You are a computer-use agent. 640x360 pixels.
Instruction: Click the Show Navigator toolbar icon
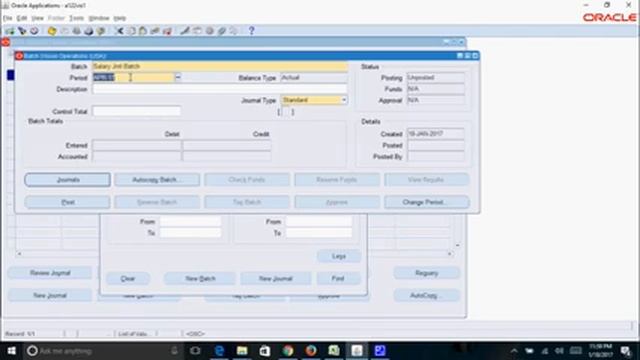34,31
